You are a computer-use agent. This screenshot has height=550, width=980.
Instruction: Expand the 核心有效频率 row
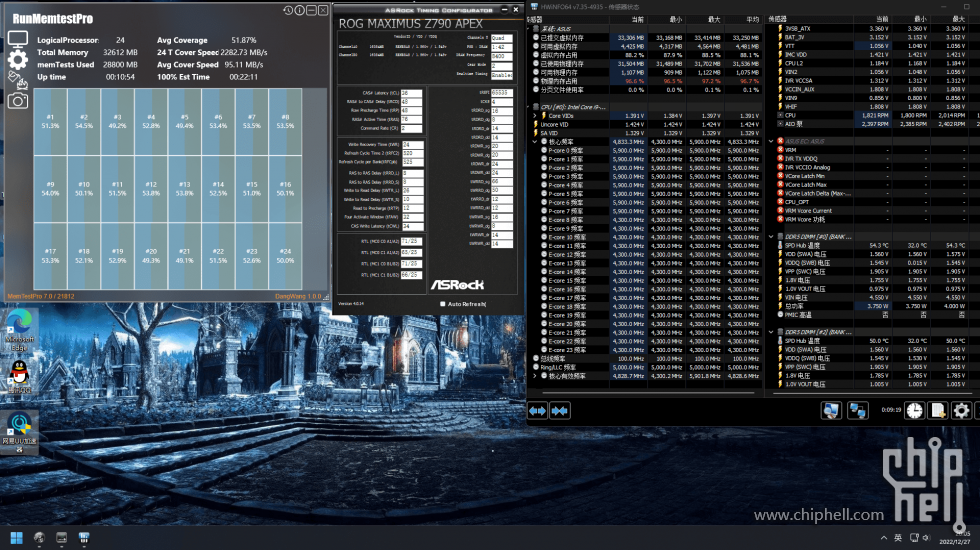(535, 376)
